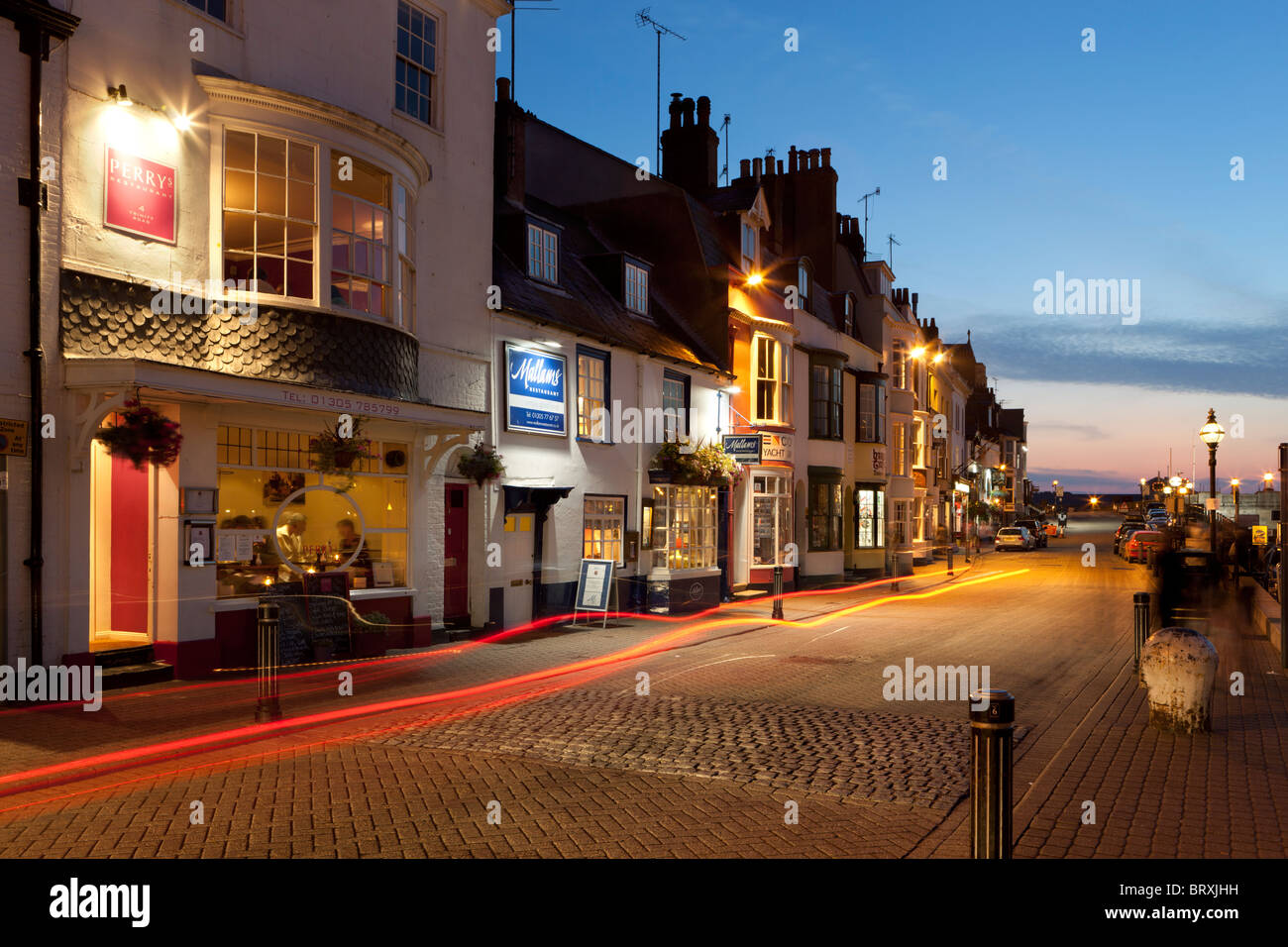The width and height of the screenshot is (1288, 947).
Task: Click the 'YACHT' shop sign
Action: point(778,448)
